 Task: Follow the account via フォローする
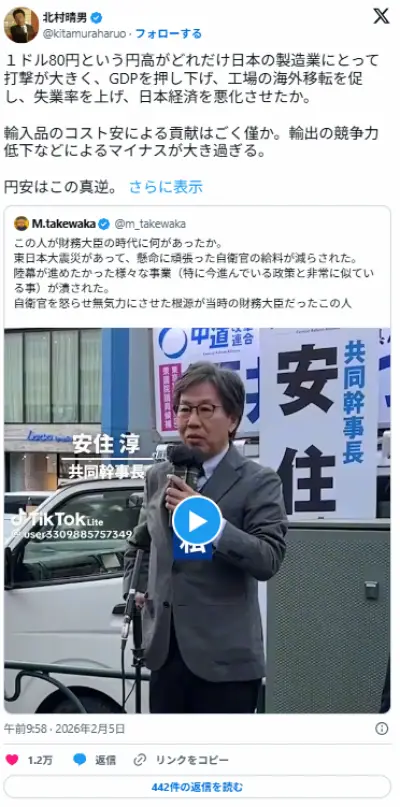pyautogui.click(x=168, y=34)
